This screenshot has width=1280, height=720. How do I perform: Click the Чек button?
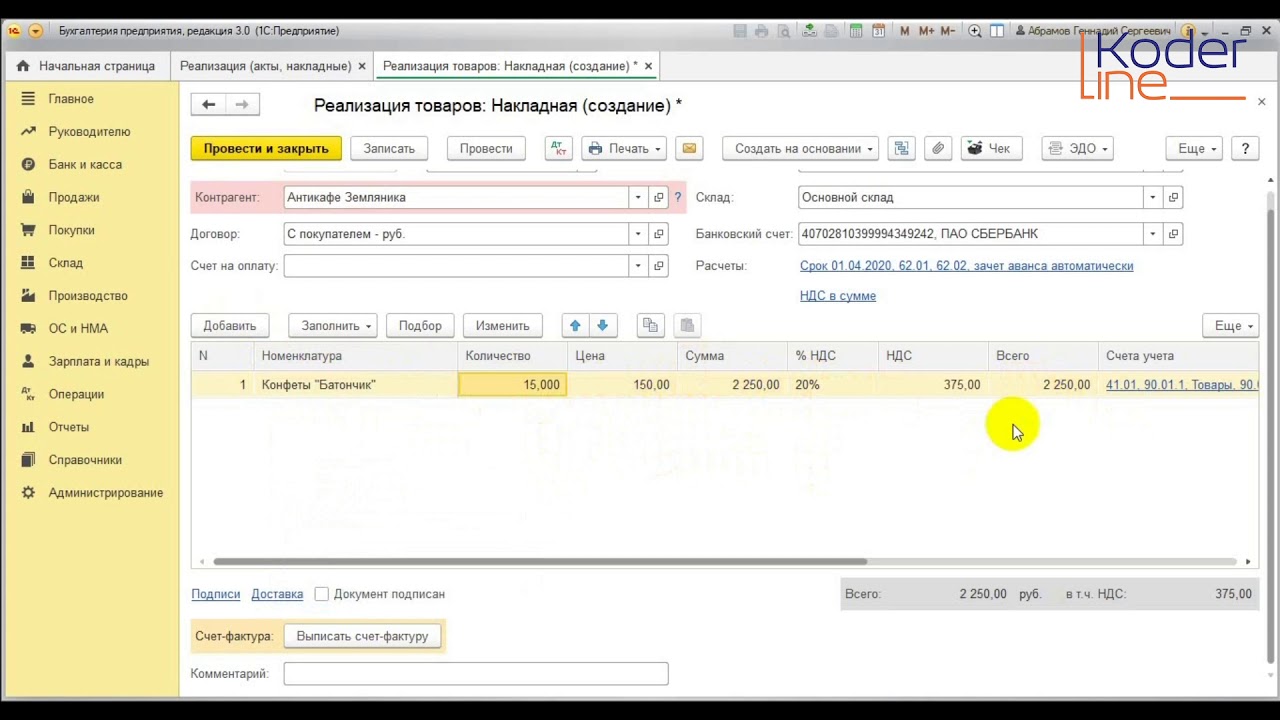991,148
